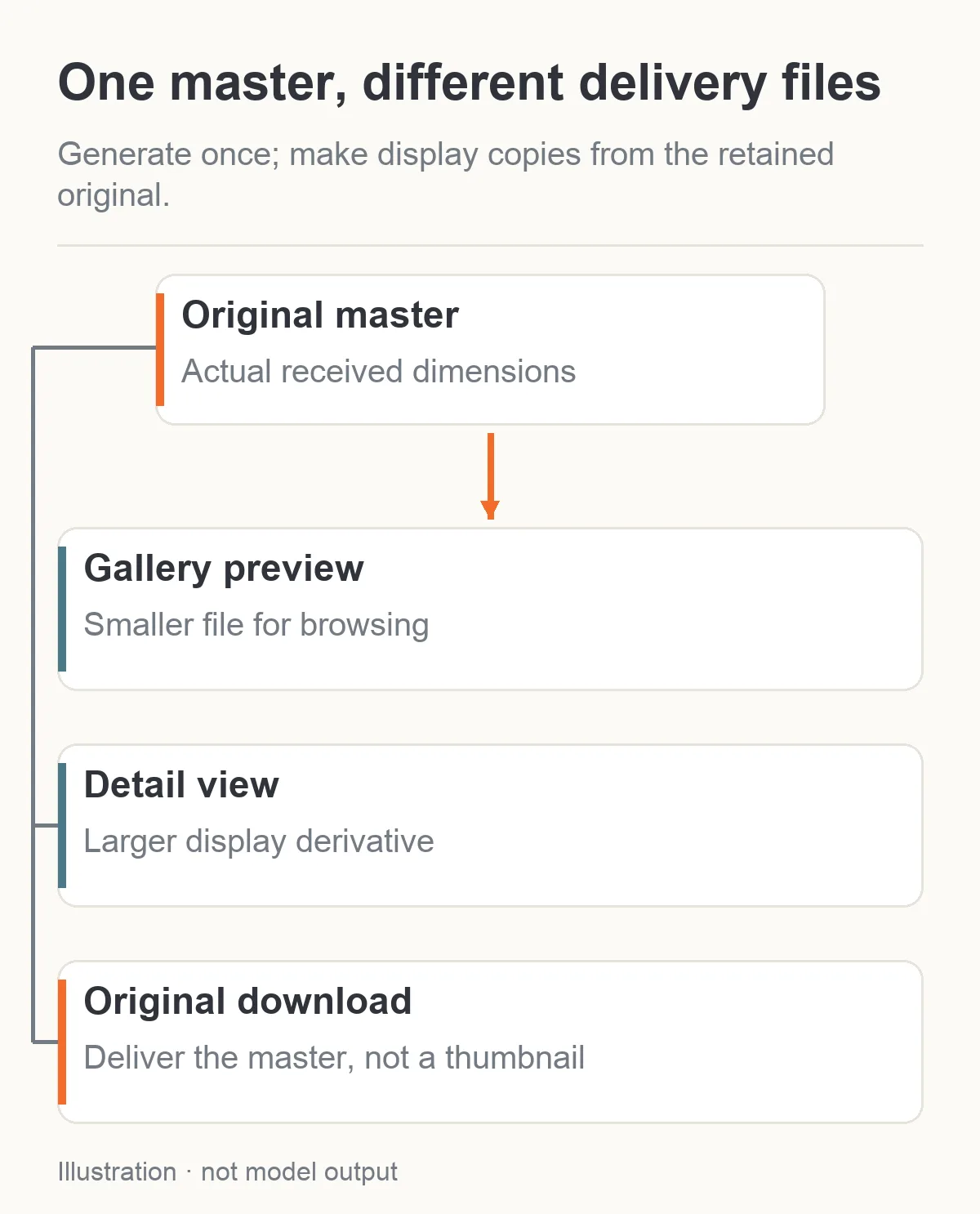Viewport: 980px width, 1214px height.
Task: Click the "Gallery preview" heading
Action: tap(224, 569)
